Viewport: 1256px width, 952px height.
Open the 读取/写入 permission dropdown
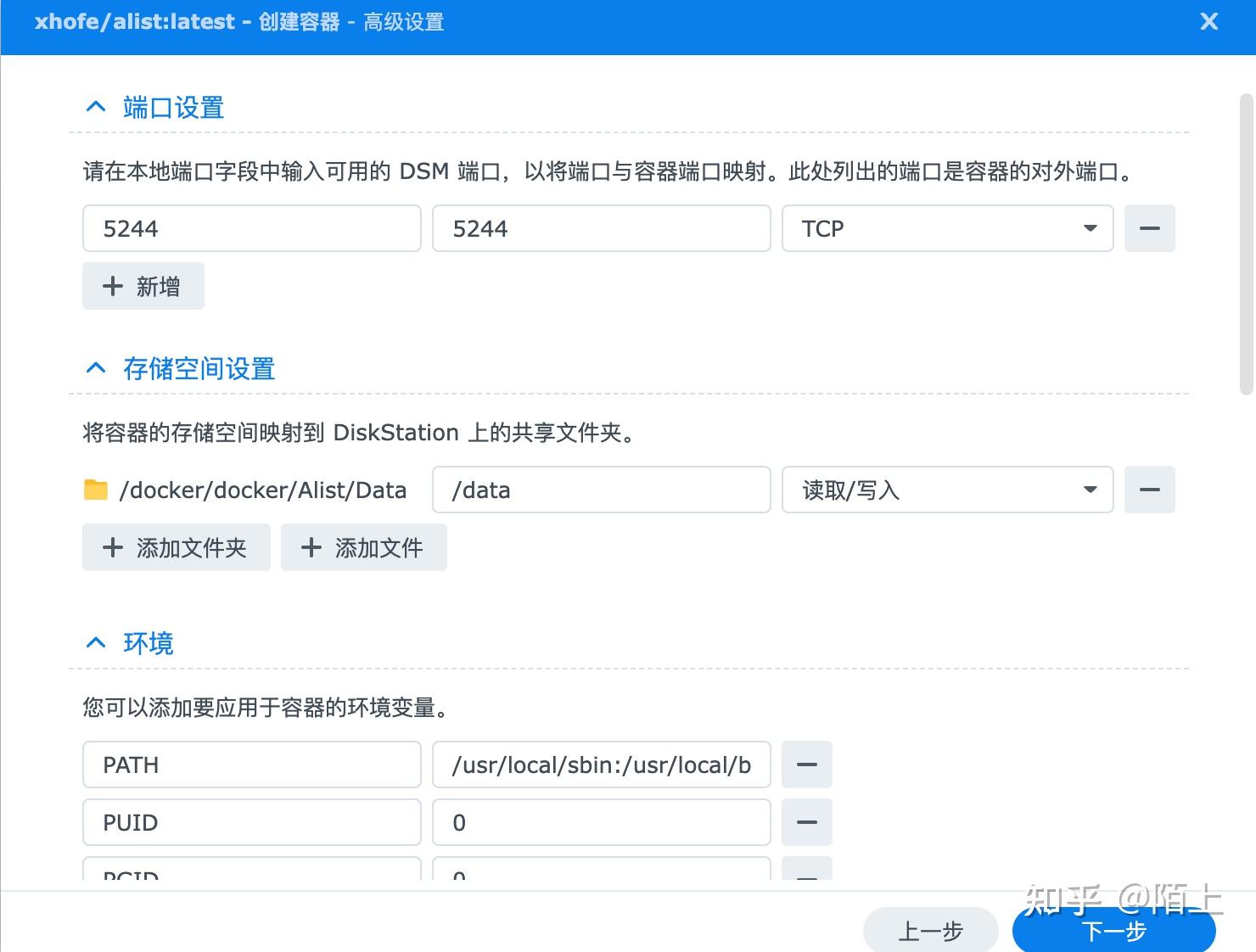click(x=1089, y=490)
